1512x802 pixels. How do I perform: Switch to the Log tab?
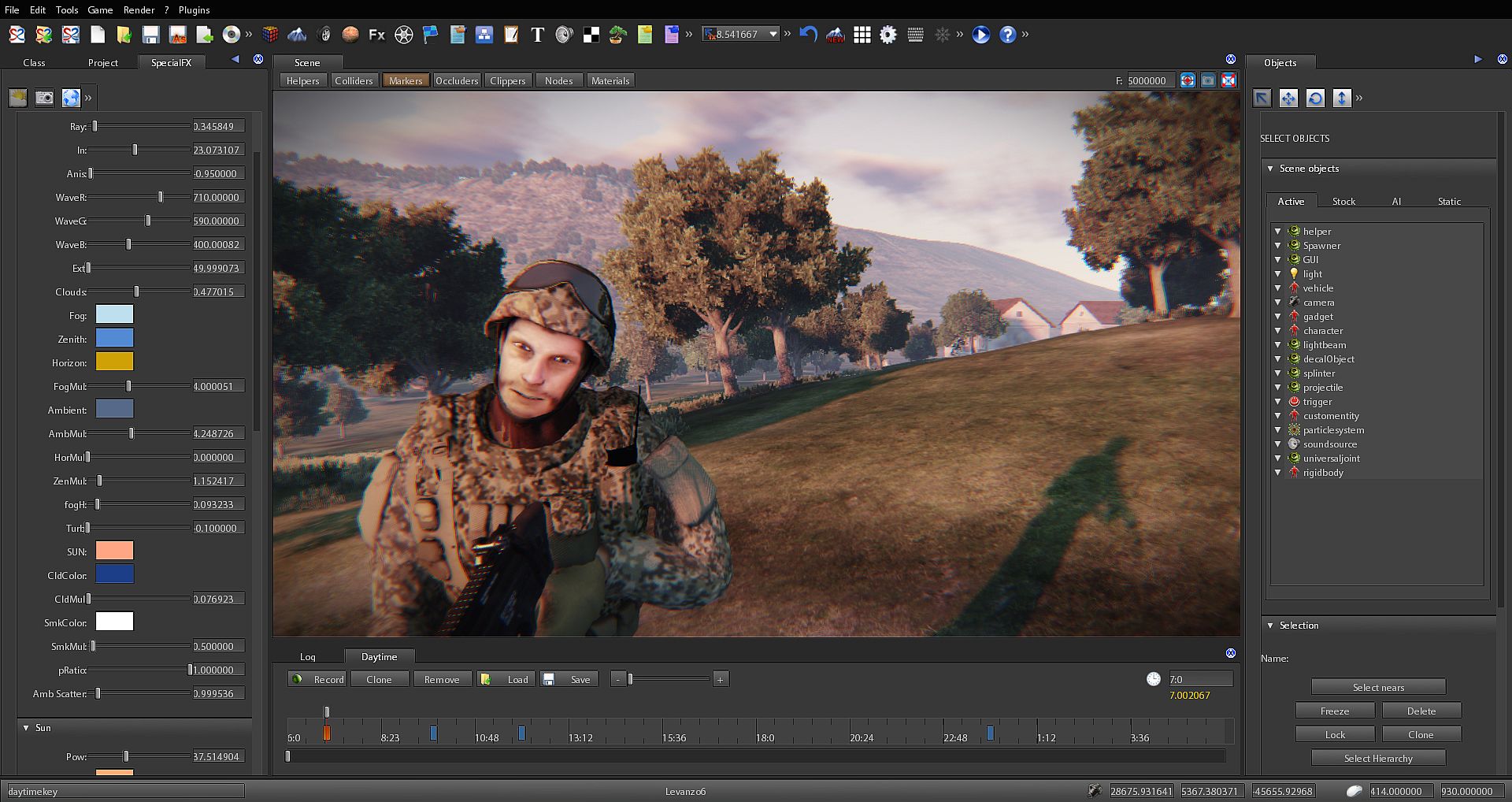coord(307,656)
